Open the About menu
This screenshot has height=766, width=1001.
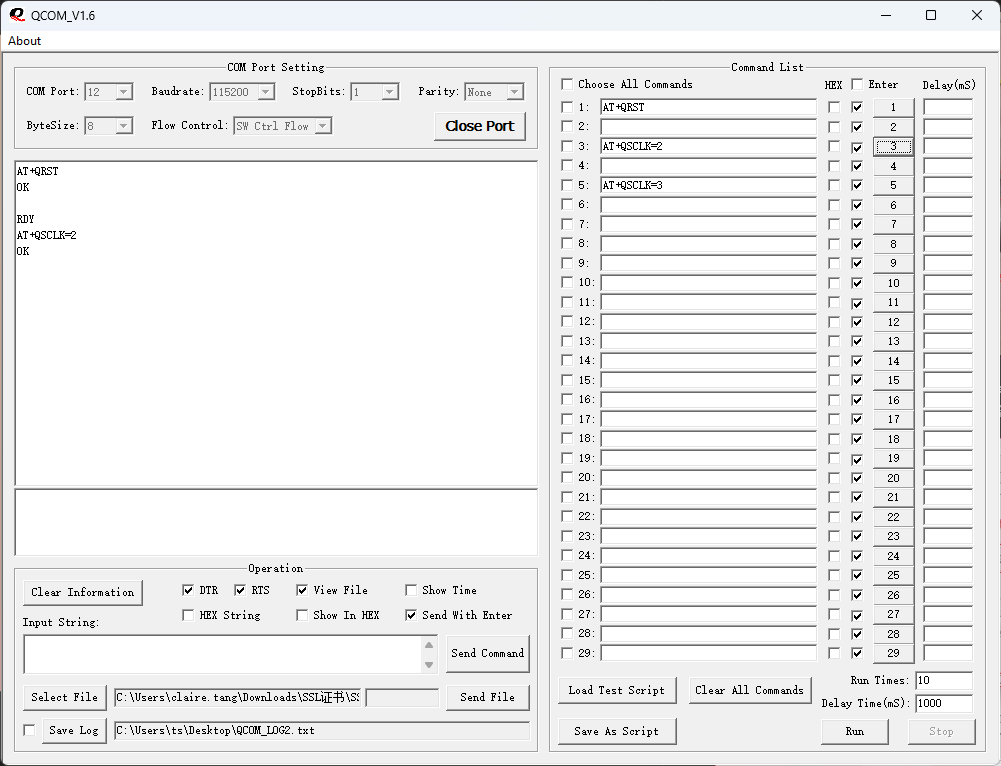(25, 41)
